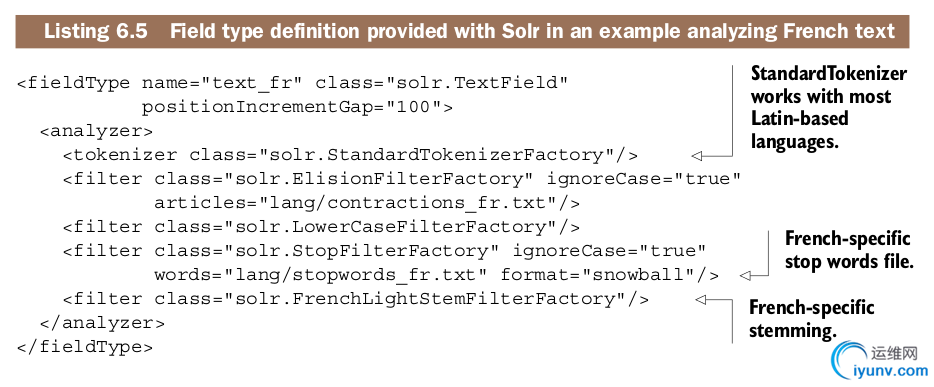Click the opening analyzer tag
Image resolution: width=934 pixels, height=387 pixels.
tap(96, 131)
